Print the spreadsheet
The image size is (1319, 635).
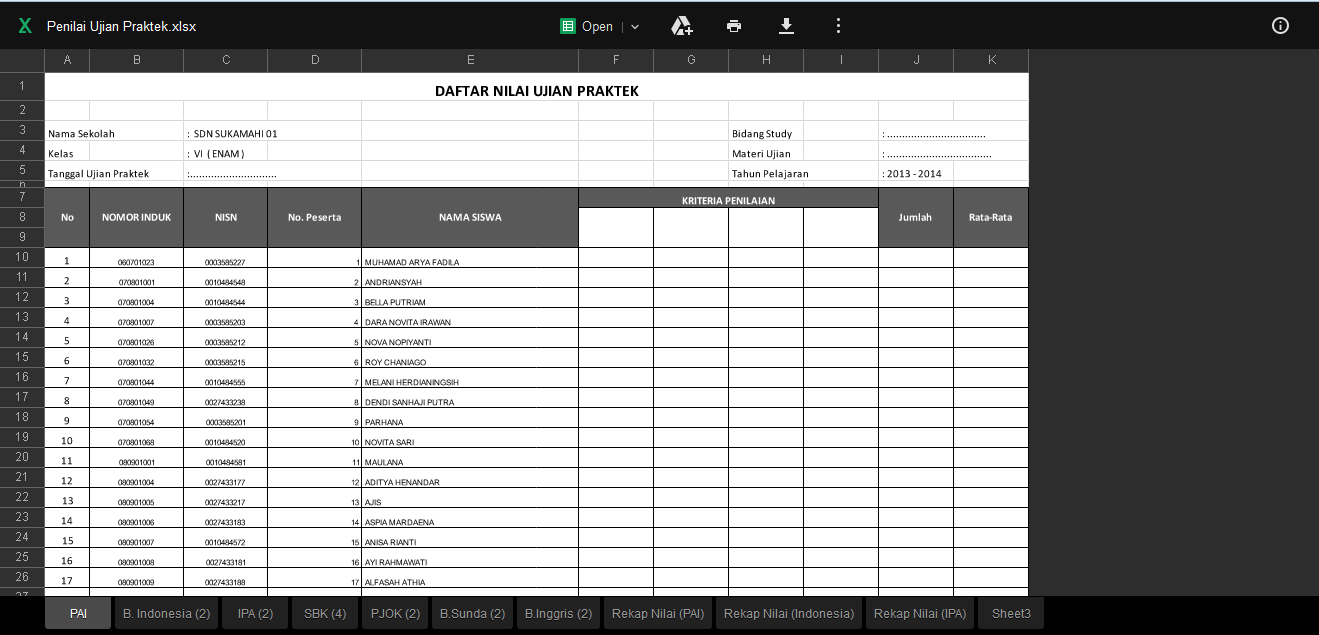[x=734, y=26]
